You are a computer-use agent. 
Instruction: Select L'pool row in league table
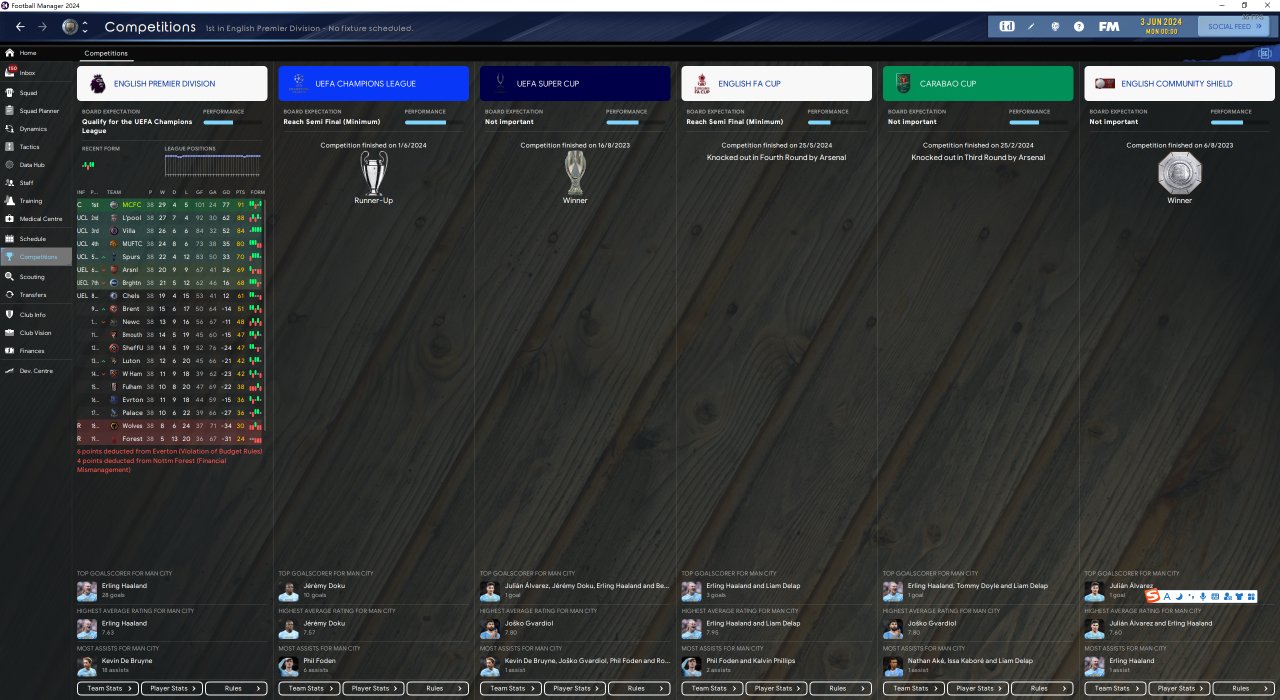click(x=171, y=217)
